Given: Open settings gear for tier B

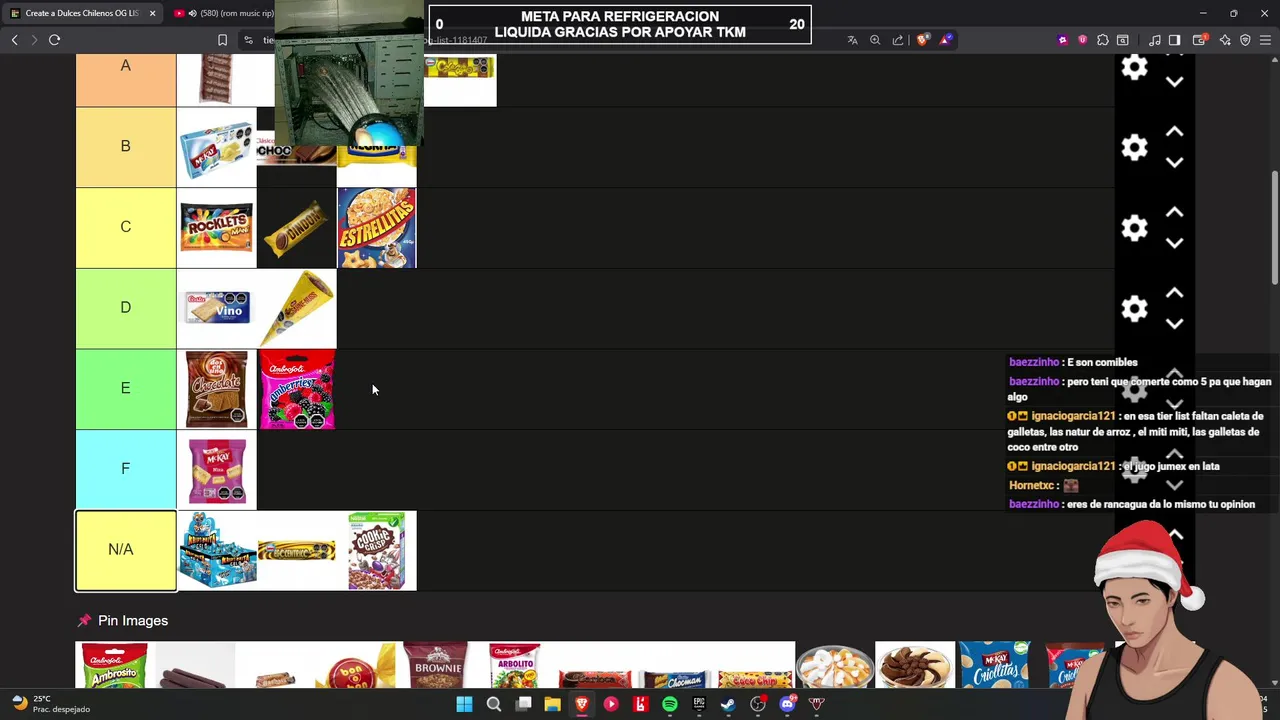Looking at the screenshot, I should coord(1134,148).
